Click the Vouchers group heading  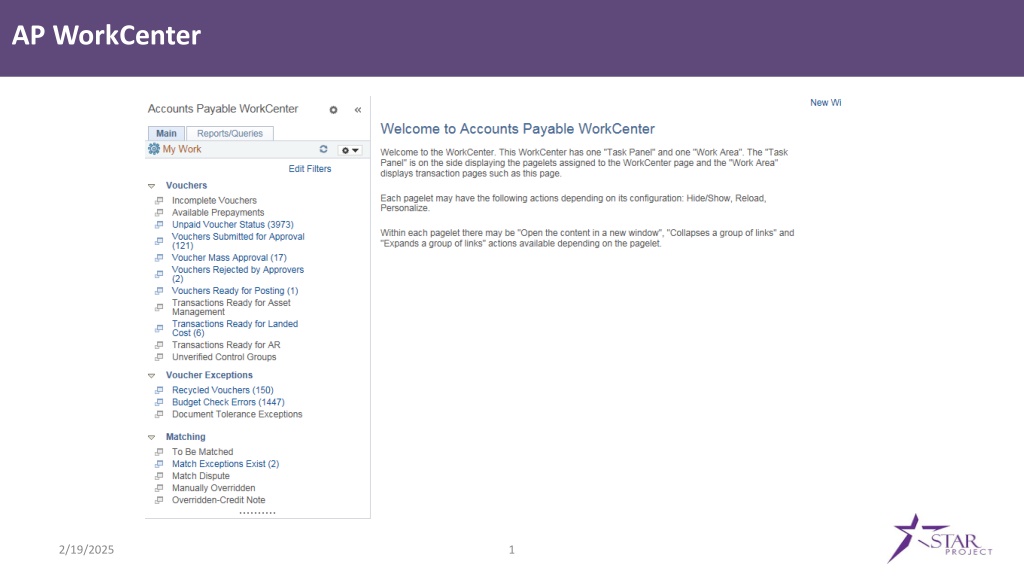[x=186, y=185]
